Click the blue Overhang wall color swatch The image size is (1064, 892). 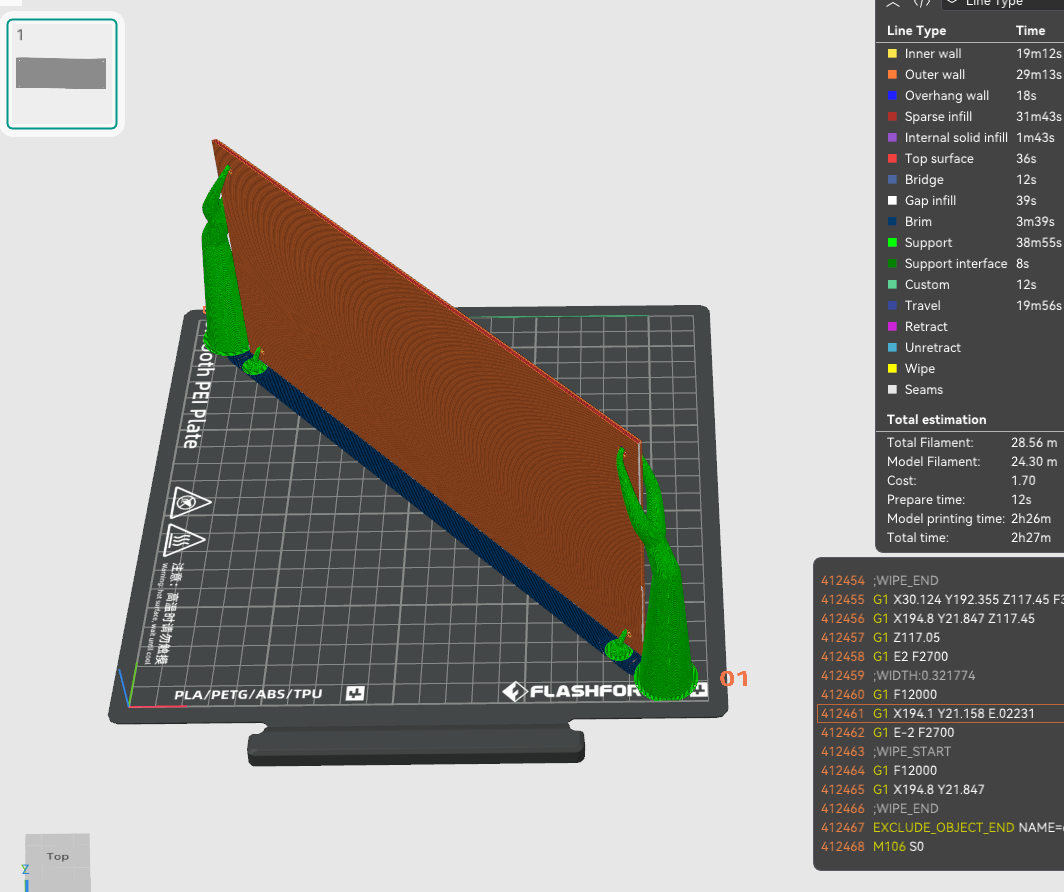(892, 96)
